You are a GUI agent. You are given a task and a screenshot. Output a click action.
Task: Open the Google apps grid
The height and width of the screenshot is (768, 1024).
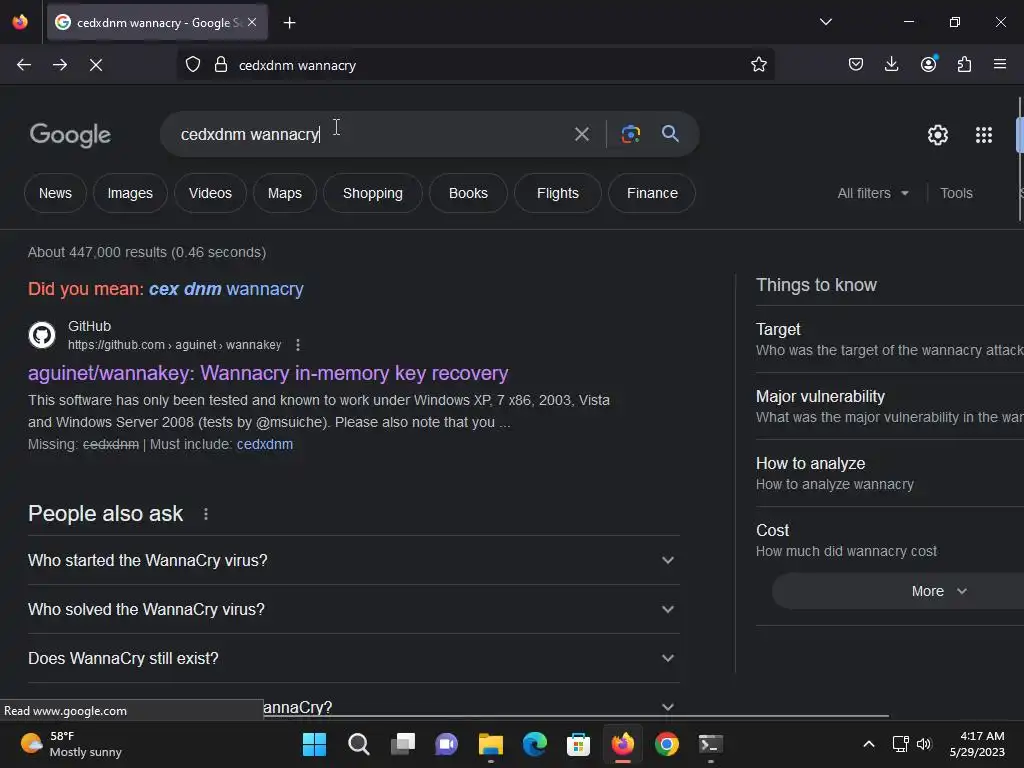984,135
